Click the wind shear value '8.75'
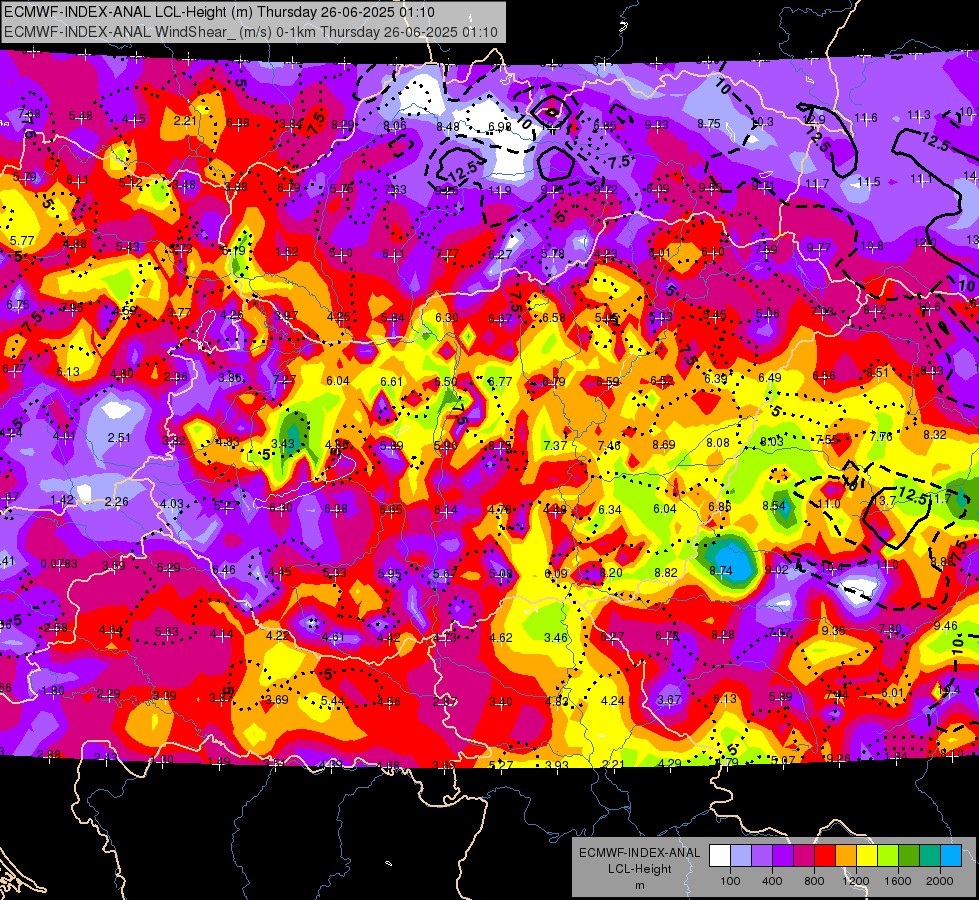 point(709,124)
